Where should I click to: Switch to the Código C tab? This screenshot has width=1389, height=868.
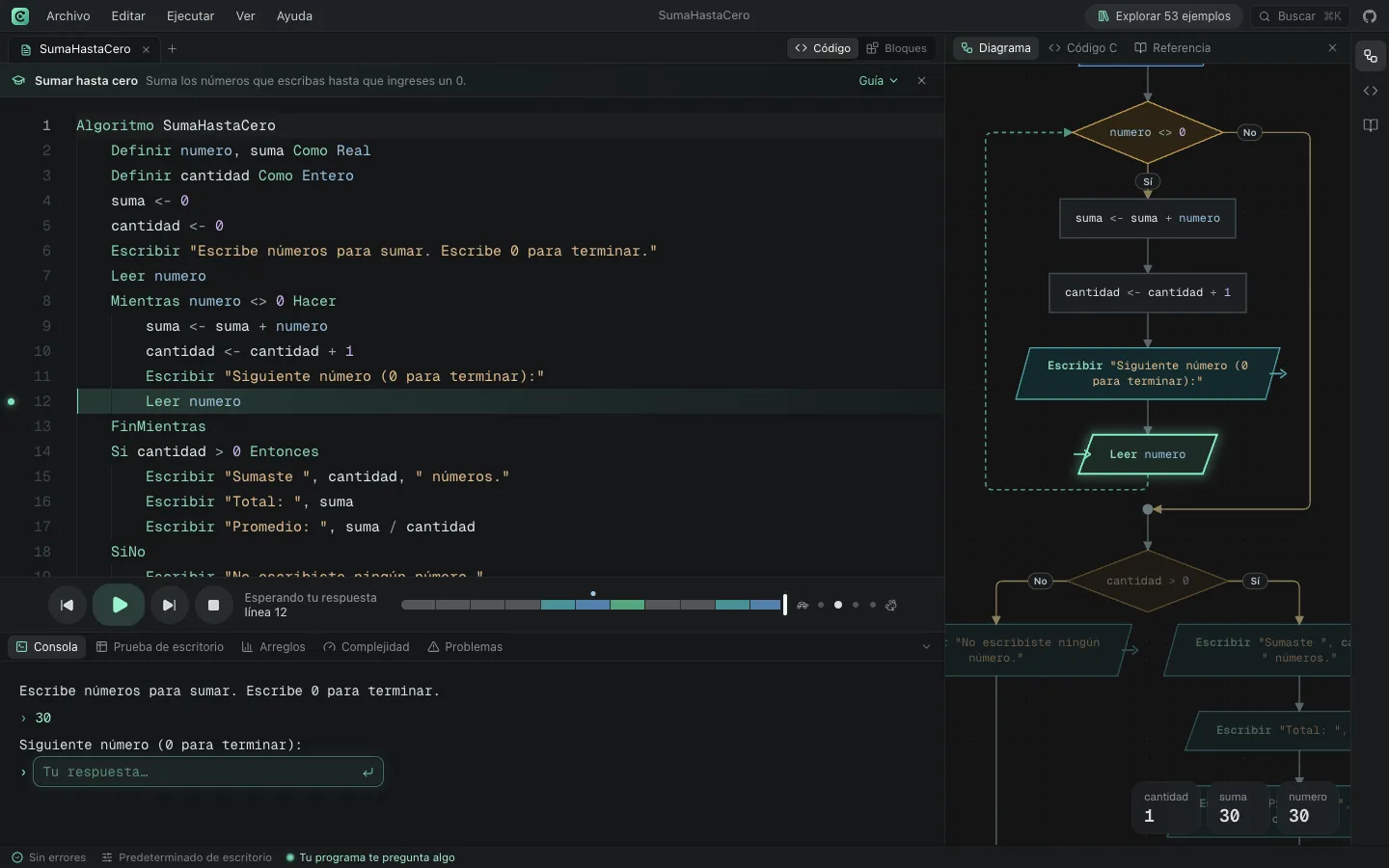pos(1082,48)
